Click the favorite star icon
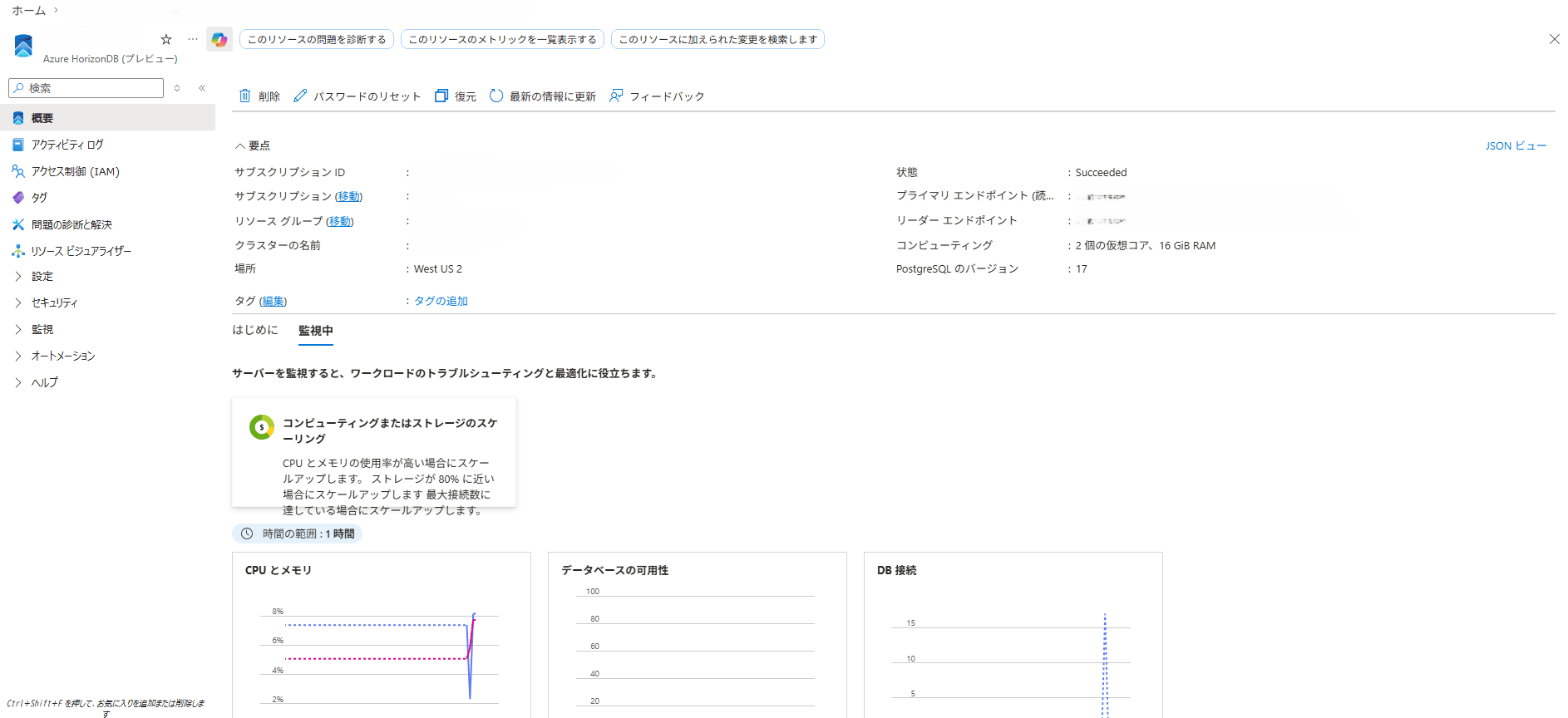The width and height of the screenshot is (1568, 718). (166, 39)
